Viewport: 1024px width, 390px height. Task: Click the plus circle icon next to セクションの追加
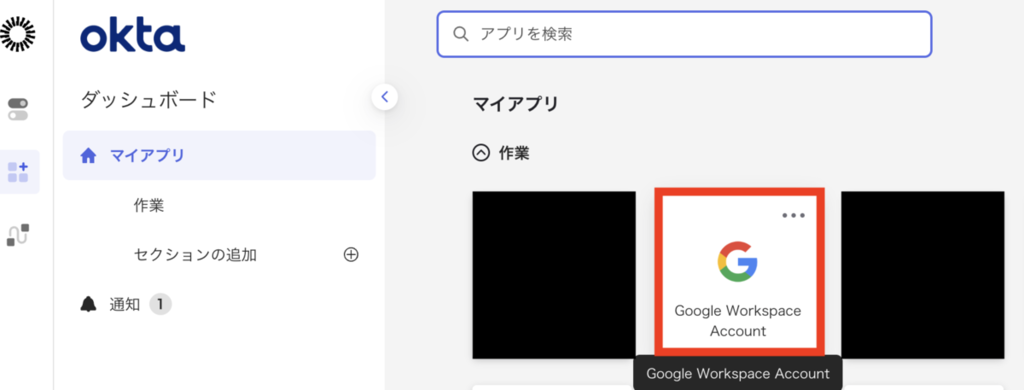[x=351, y=255]
